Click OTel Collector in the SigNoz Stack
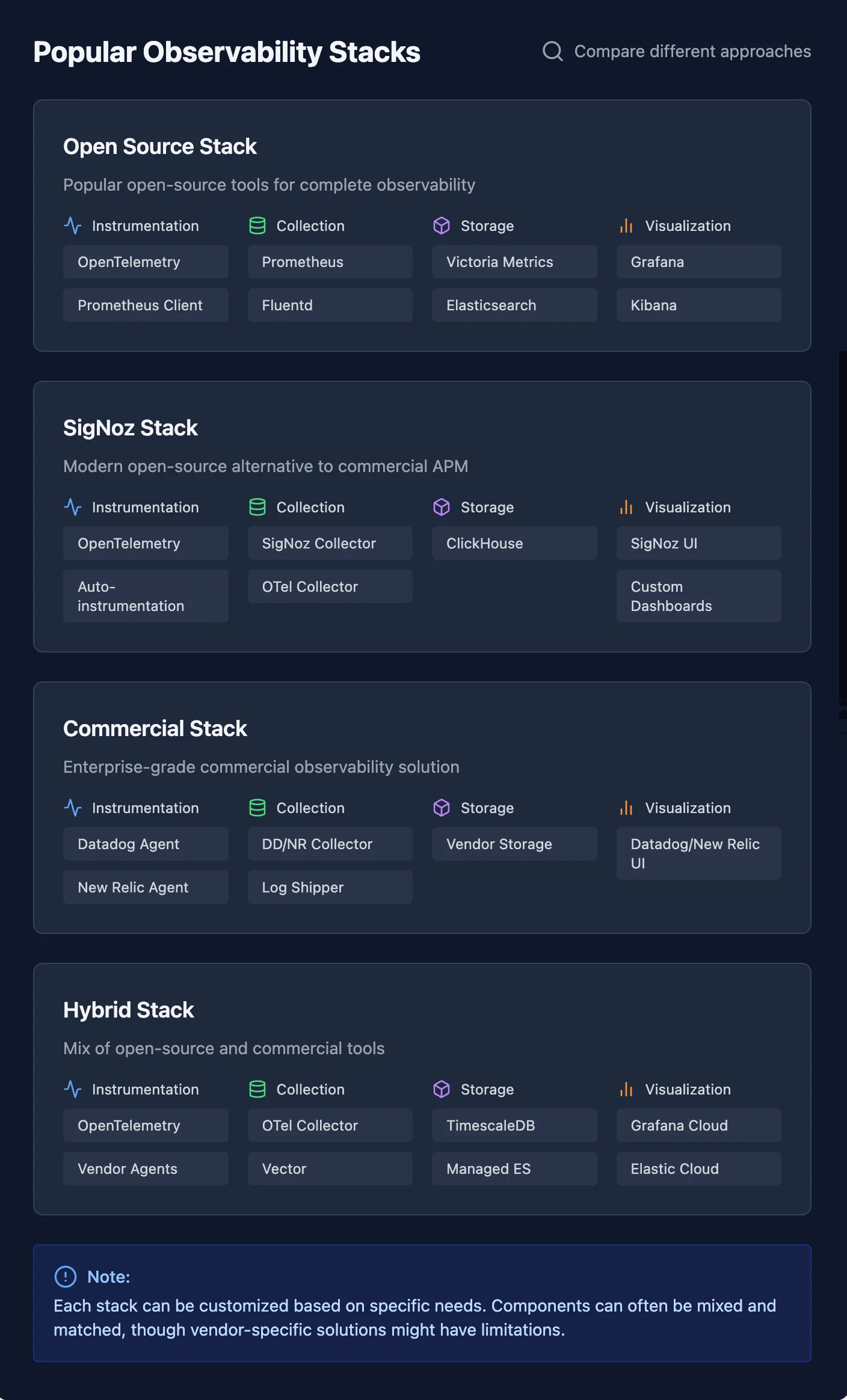The image size is (847, 1400). (x=330, y=586)
